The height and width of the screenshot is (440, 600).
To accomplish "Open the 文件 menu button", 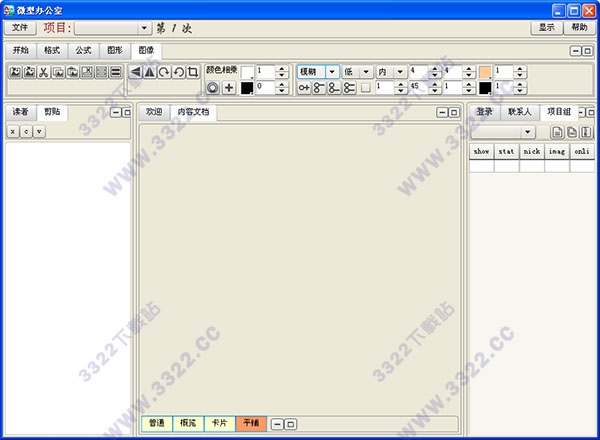I will click(20, 28).
